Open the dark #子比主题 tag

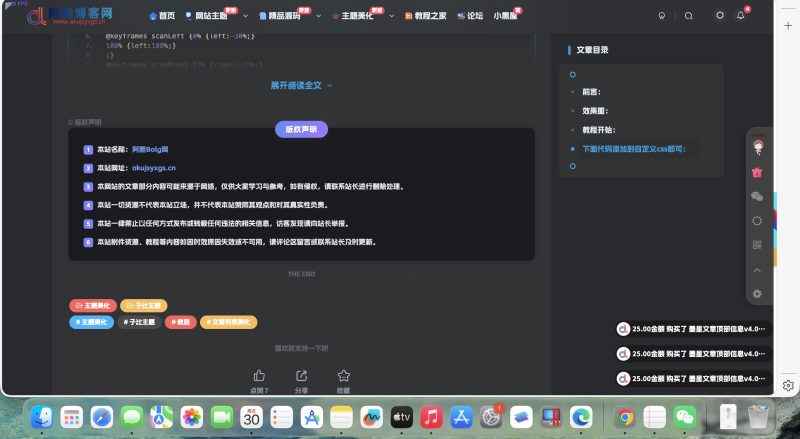pyautogui.click(x=139, y=322)
